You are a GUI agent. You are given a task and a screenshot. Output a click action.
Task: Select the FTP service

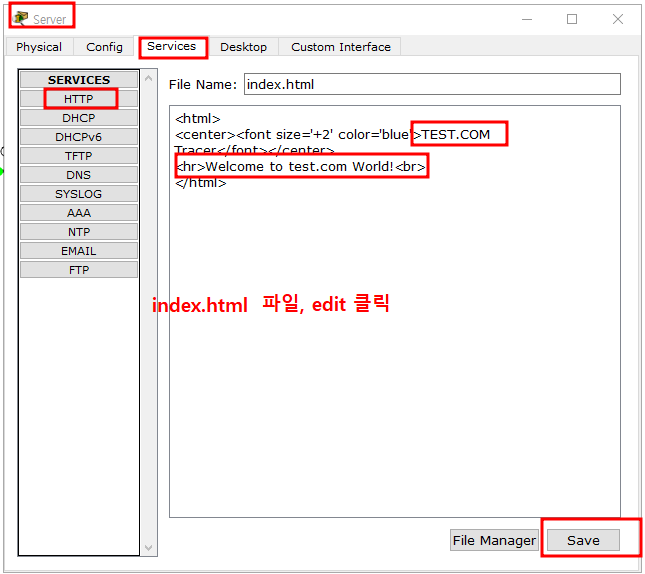pyautogui.click(x=79, y=269)
